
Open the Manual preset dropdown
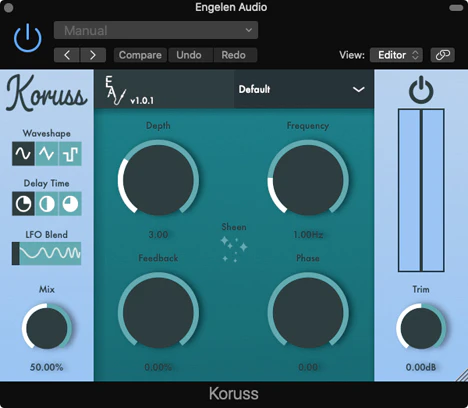point(156,30)
